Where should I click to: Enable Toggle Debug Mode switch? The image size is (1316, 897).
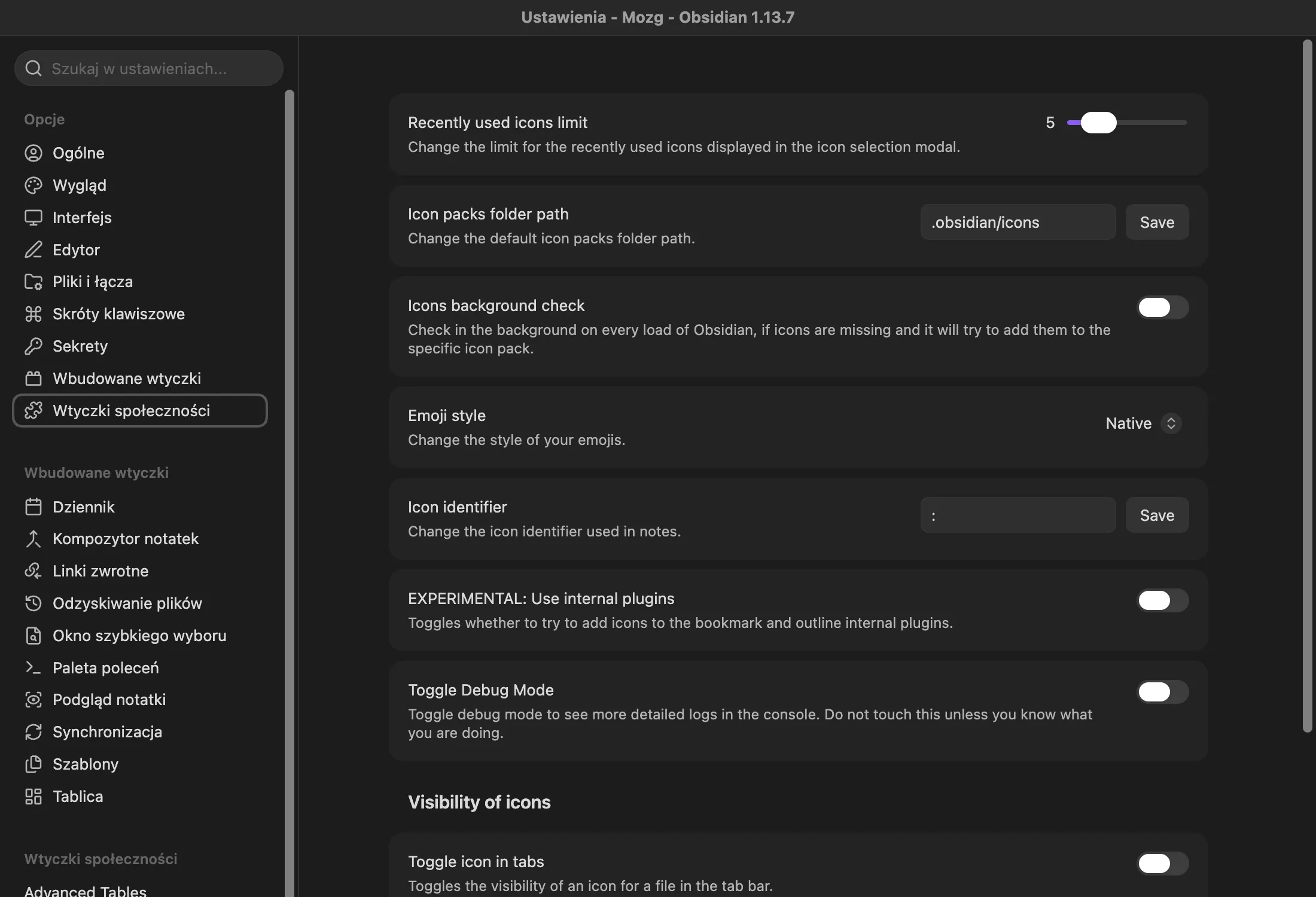pyautogui.click(x=1162, y=692)
